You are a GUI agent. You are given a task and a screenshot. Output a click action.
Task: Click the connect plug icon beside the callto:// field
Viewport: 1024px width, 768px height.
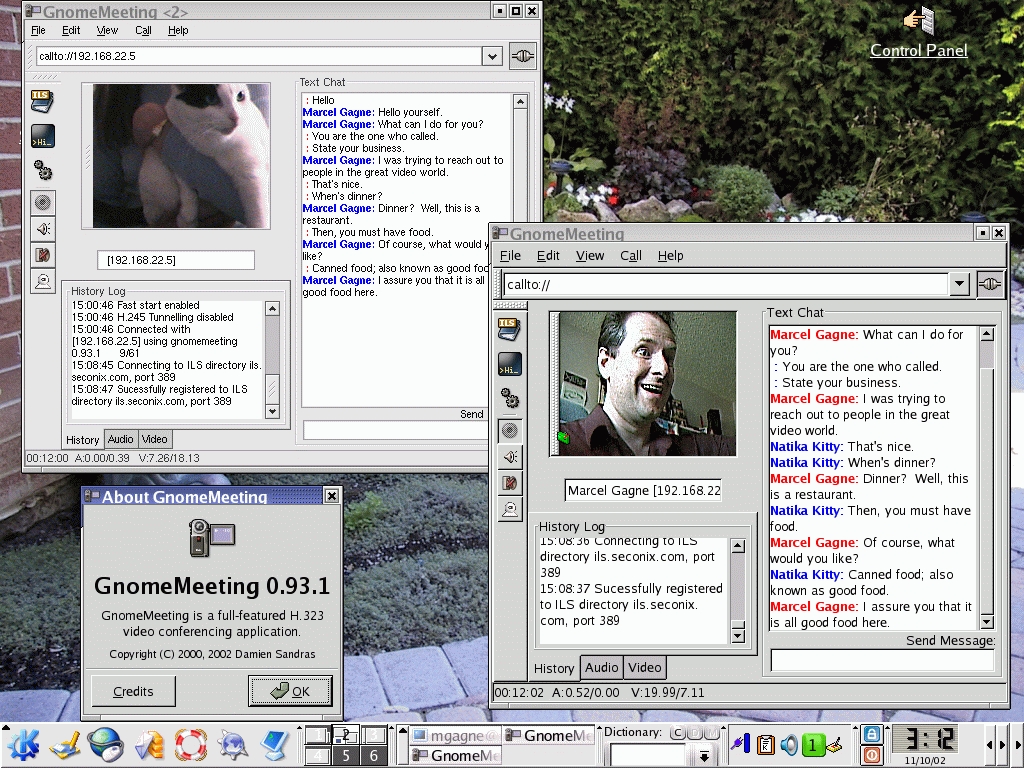(x=989, y=284)
